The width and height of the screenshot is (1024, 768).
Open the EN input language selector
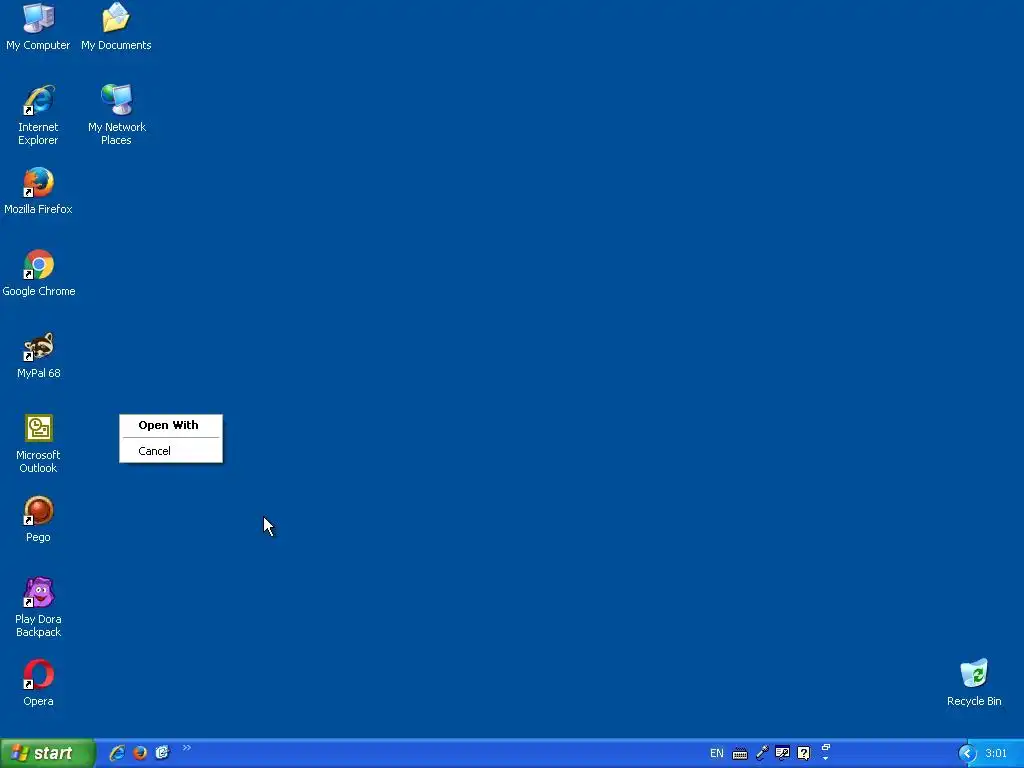pos(716,754)
